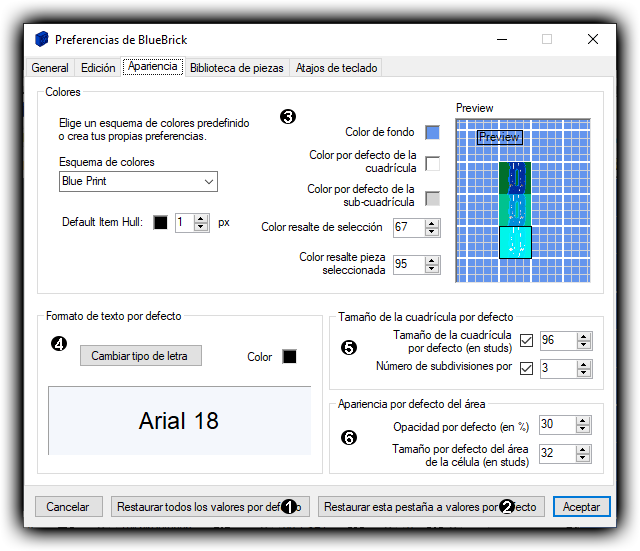The height and width of the screenshot is (551, 640).
Task: Click the area cell size field
Action: click(558, 453)
